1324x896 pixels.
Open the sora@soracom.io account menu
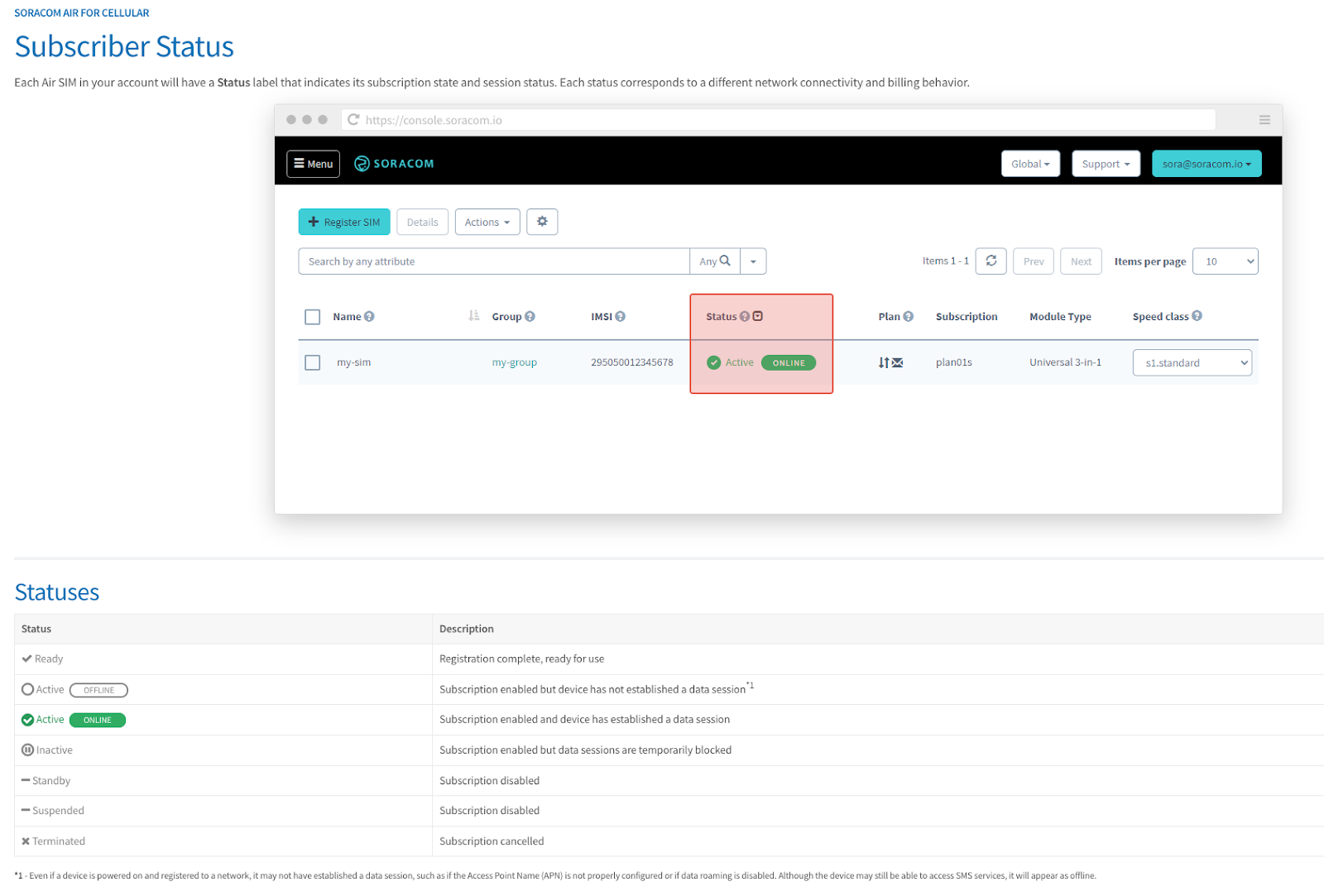point(1206,163)
